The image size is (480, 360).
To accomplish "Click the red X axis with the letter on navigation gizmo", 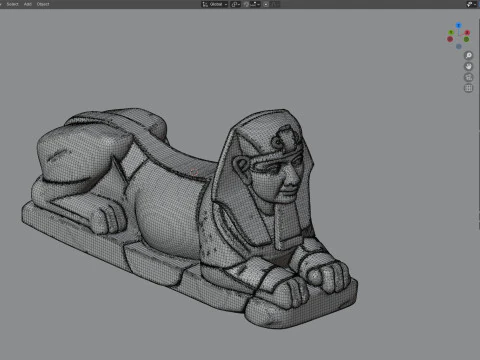I will click(467, 33).
